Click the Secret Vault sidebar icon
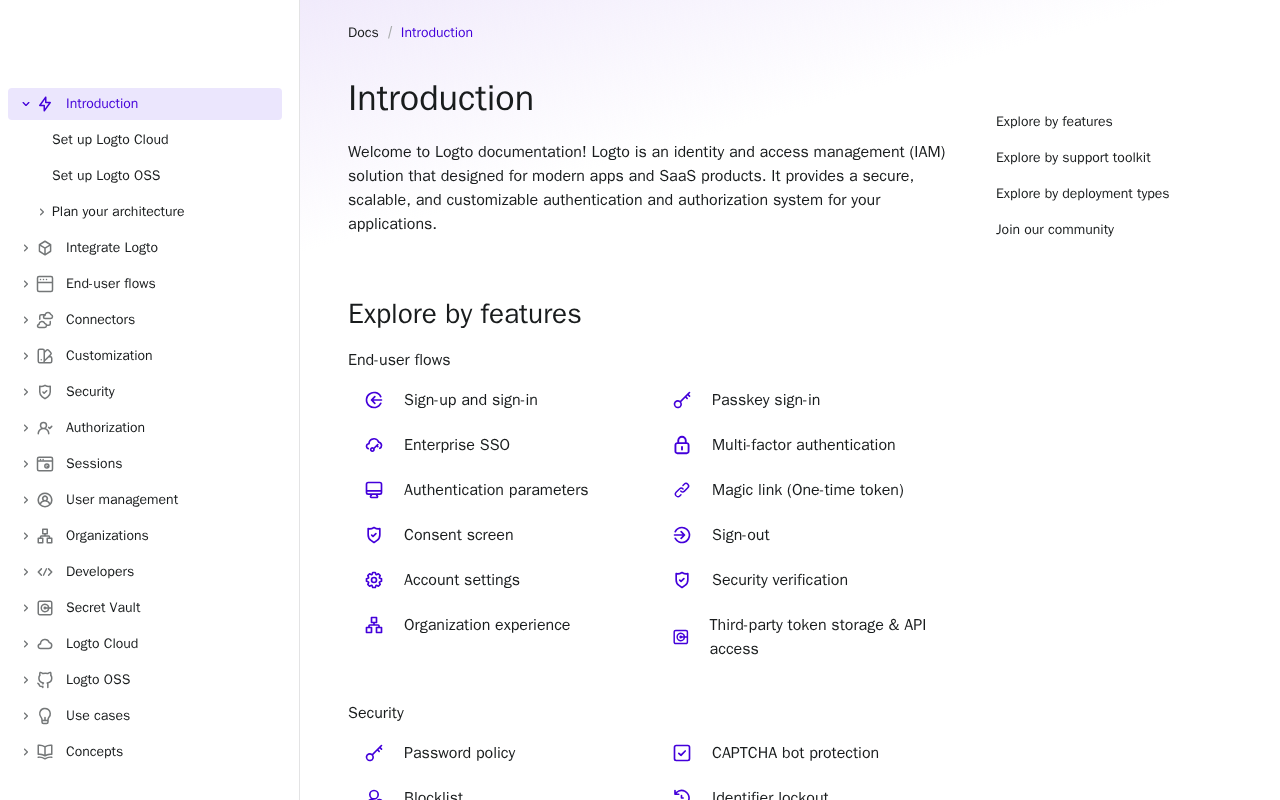The height and width of the screenshot is (800, 1280). (x=45, y=608)
